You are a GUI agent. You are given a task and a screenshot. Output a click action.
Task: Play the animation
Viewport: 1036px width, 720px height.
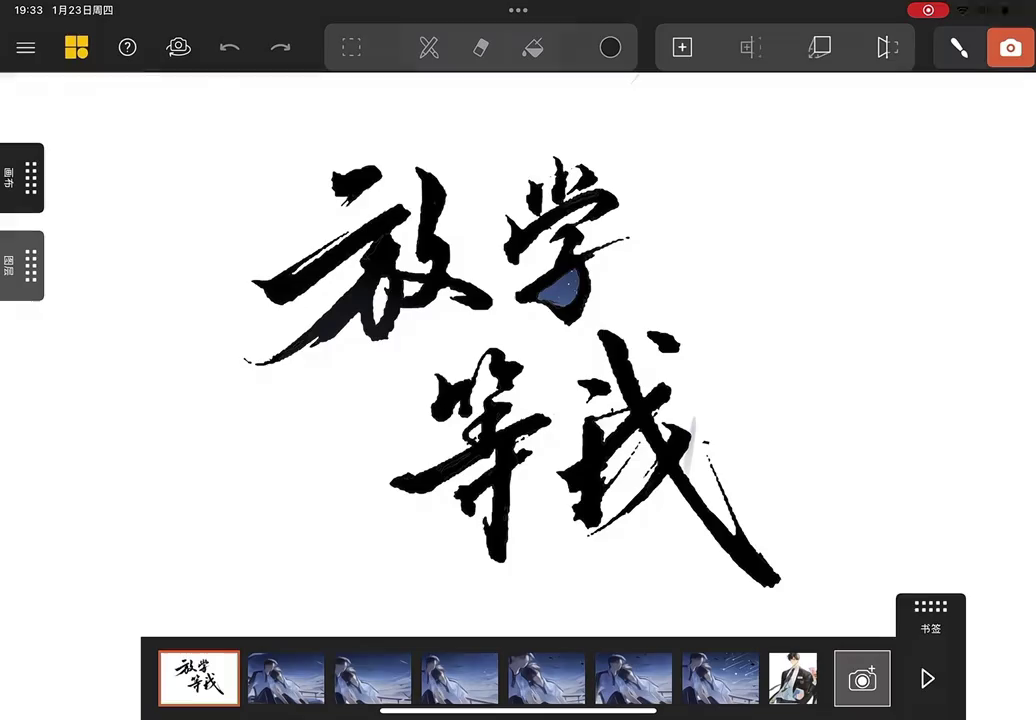tap(928, 678)
